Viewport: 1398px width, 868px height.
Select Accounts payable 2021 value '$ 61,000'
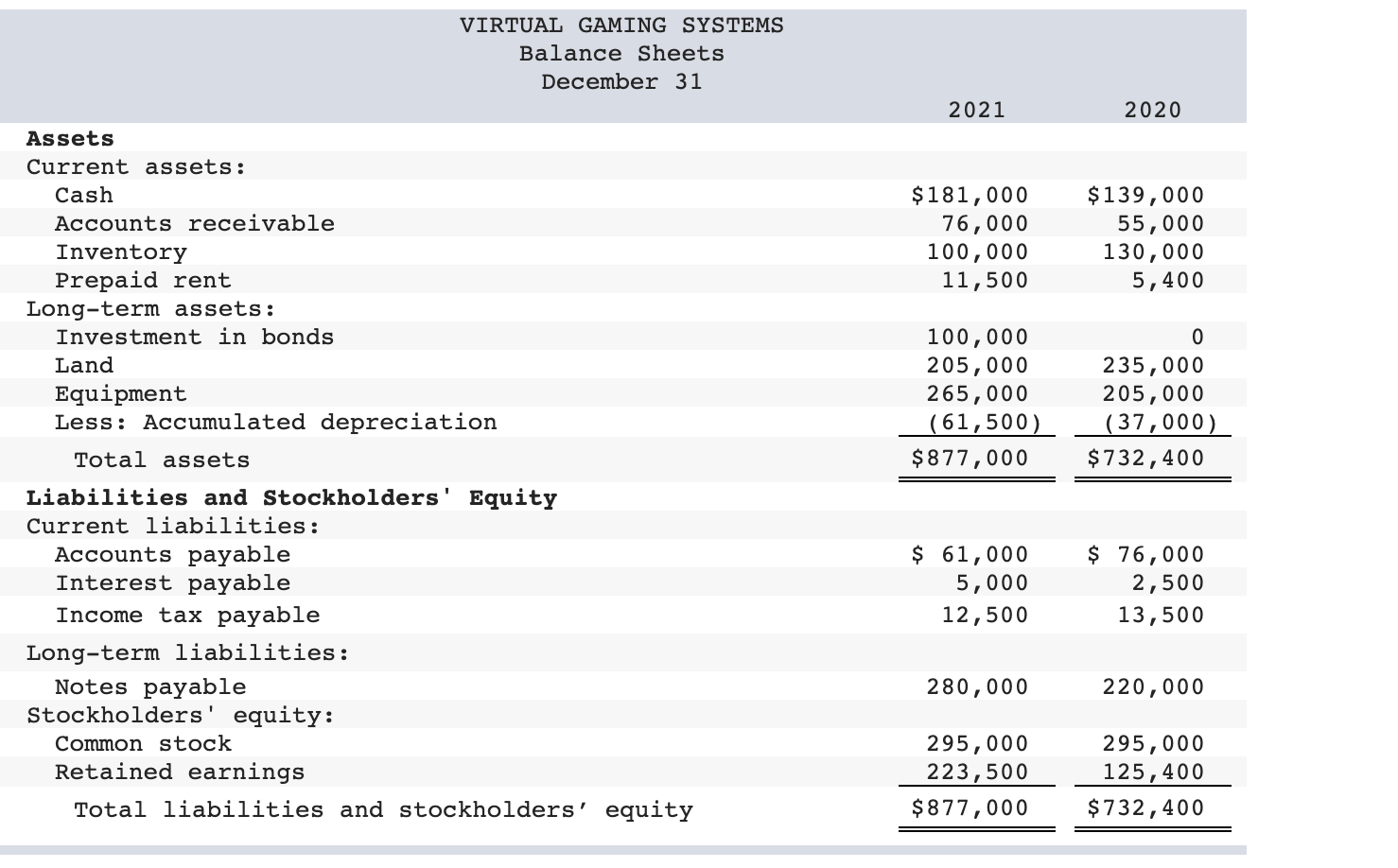click(x=970, y=554)
